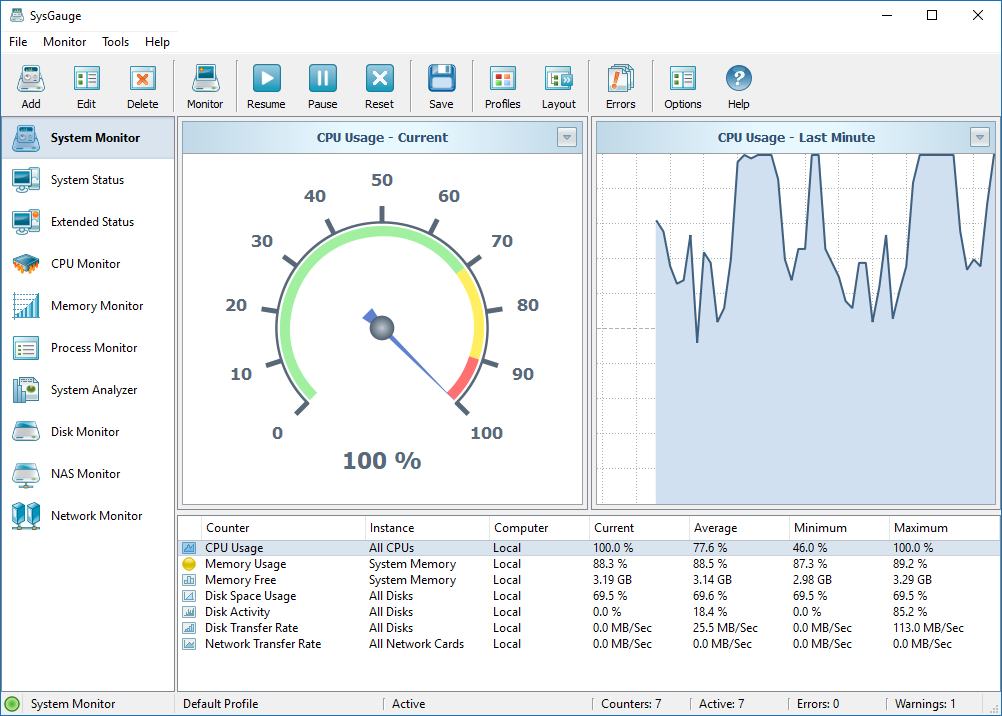Image resolution: width=1002 pixels, height=716 pixels.
Task: Click the Network Transfer Rate row icon
Action: tap(189, 644)
